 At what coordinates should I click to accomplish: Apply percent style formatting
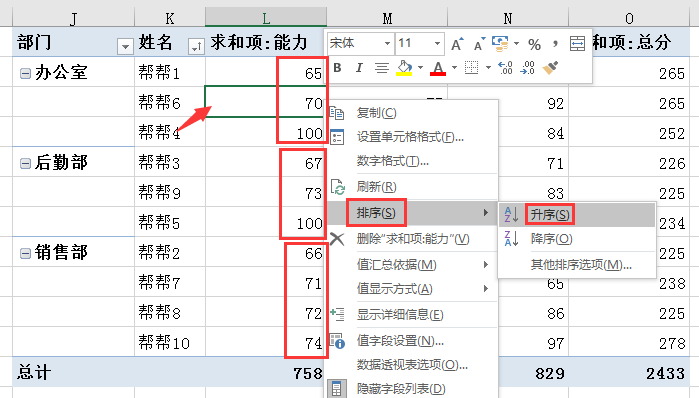[x=534, y=44]
